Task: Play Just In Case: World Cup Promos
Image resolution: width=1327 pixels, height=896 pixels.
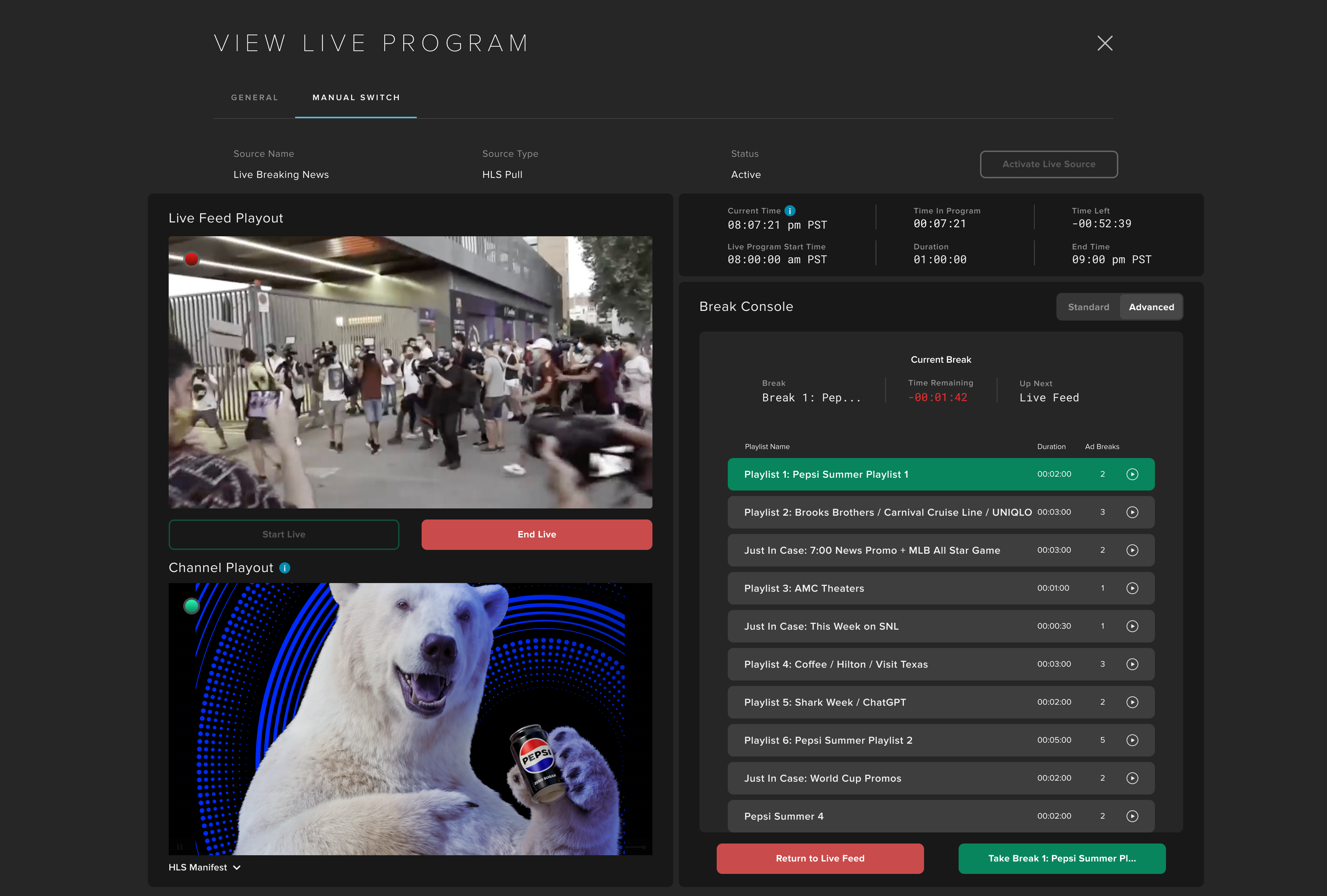Action: pos(1132,779)
